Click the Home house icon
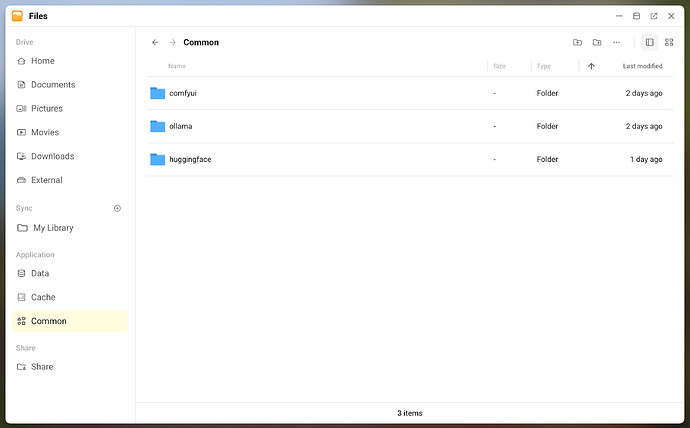The width and height of the screenshot is (690, 428). point(21,61)
